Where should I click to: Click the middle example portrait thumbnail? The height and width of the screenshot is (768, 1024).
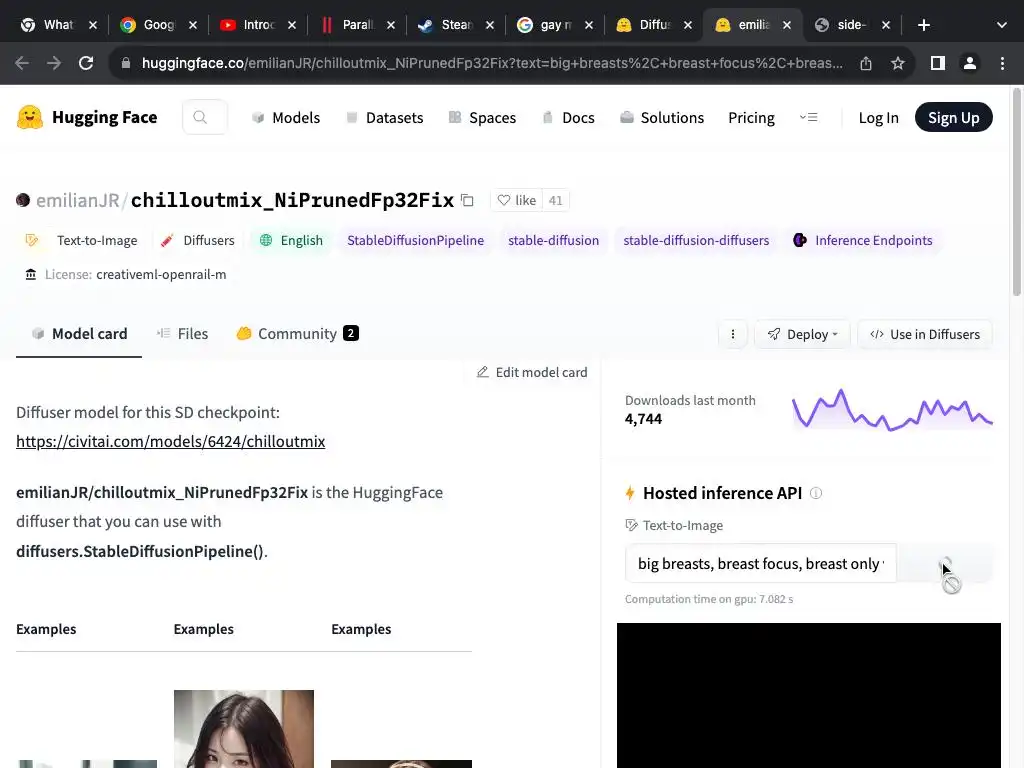click(x=244, y=729)
